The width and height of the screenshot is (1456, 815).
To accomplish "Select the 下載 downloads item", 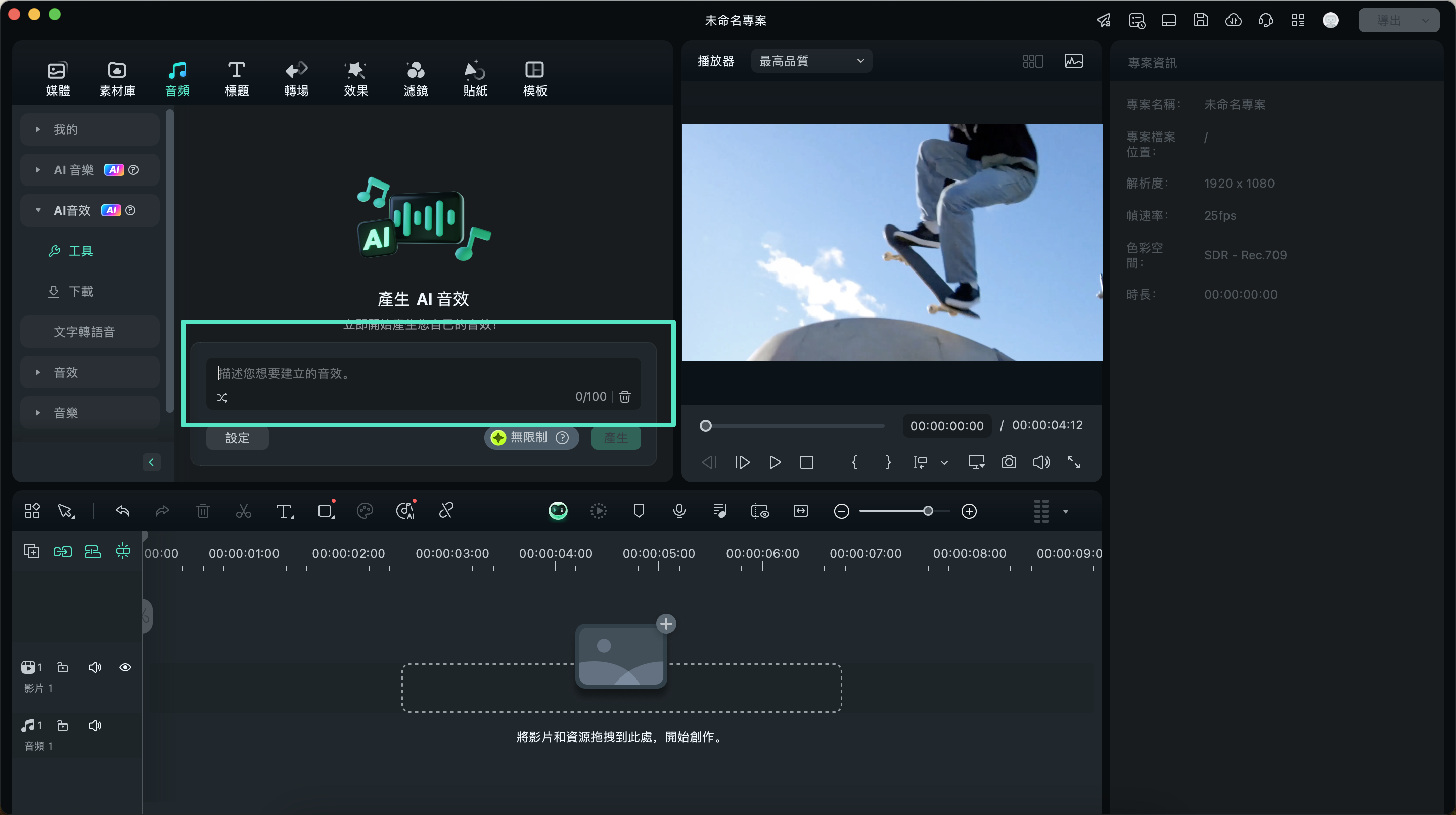I will (71, 292).
